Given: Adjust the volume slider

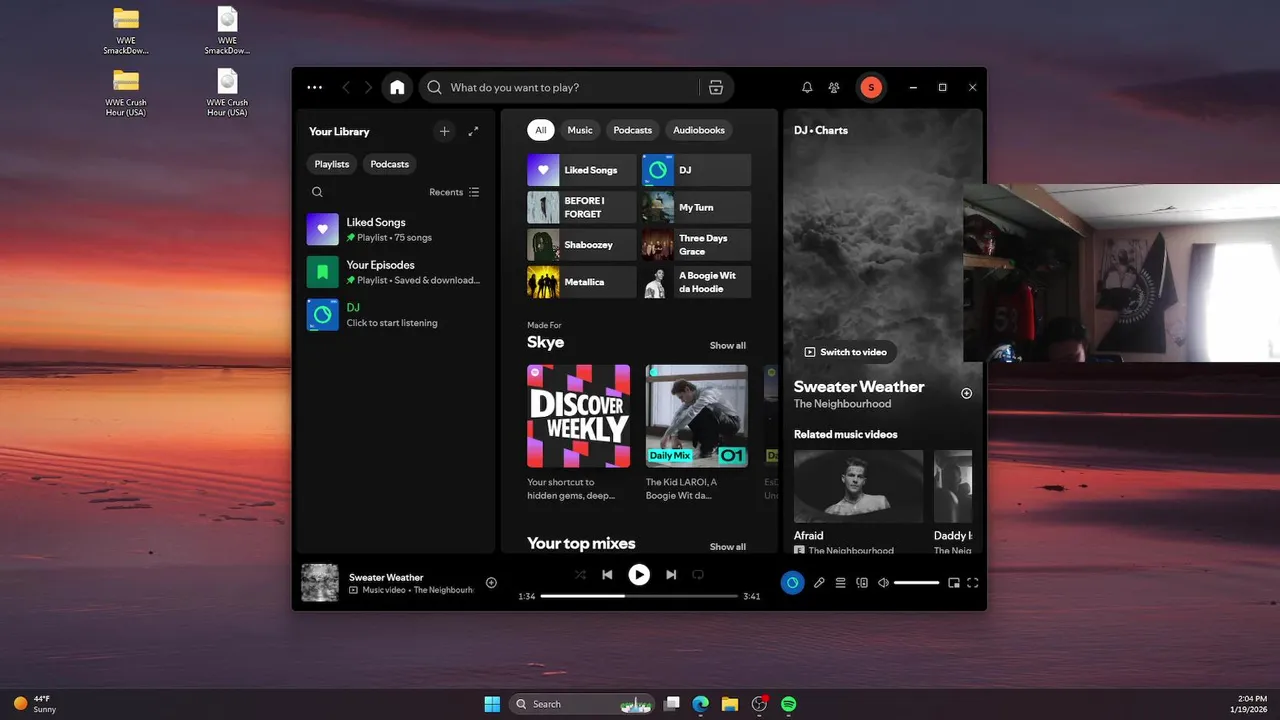Looking at the screenshot, I should tap(916, 582).
